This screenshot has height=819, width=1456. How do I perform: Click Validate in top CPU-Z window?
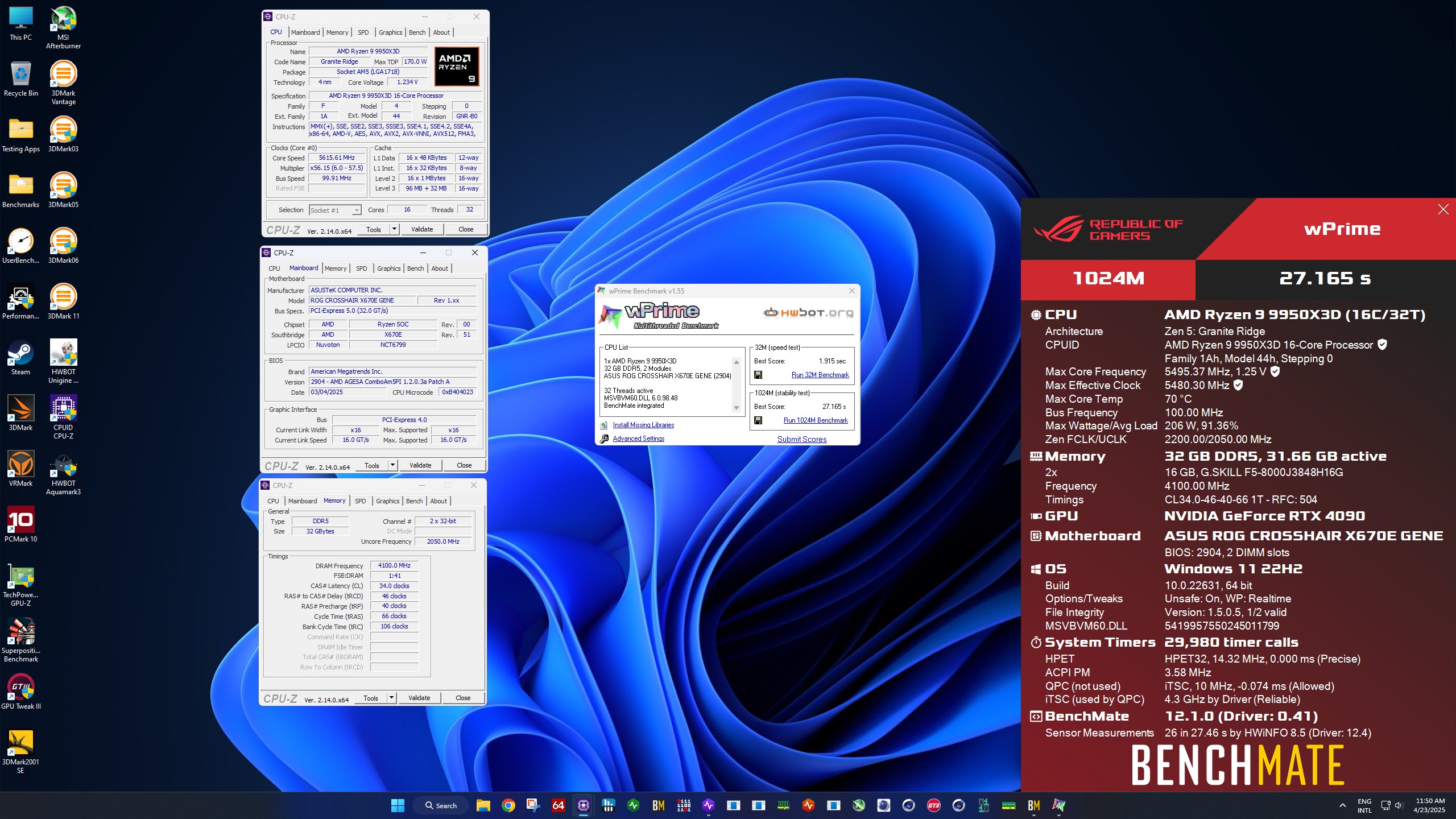pyautogui.click(x=422, y=229)
